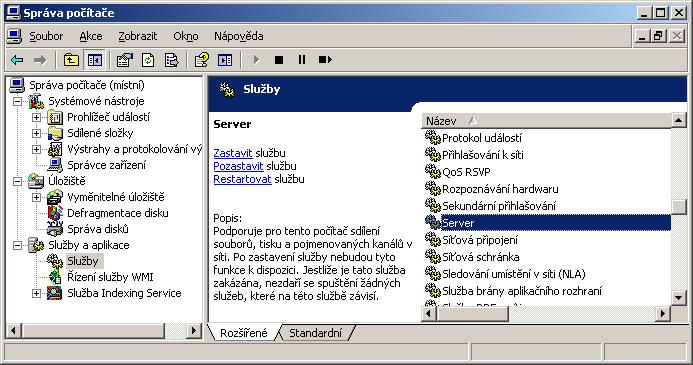Image resolution: width=693 pixels, height=365 pixels.
Task: Expand the Prohlížeč událostí node
Action: point(37,118)
